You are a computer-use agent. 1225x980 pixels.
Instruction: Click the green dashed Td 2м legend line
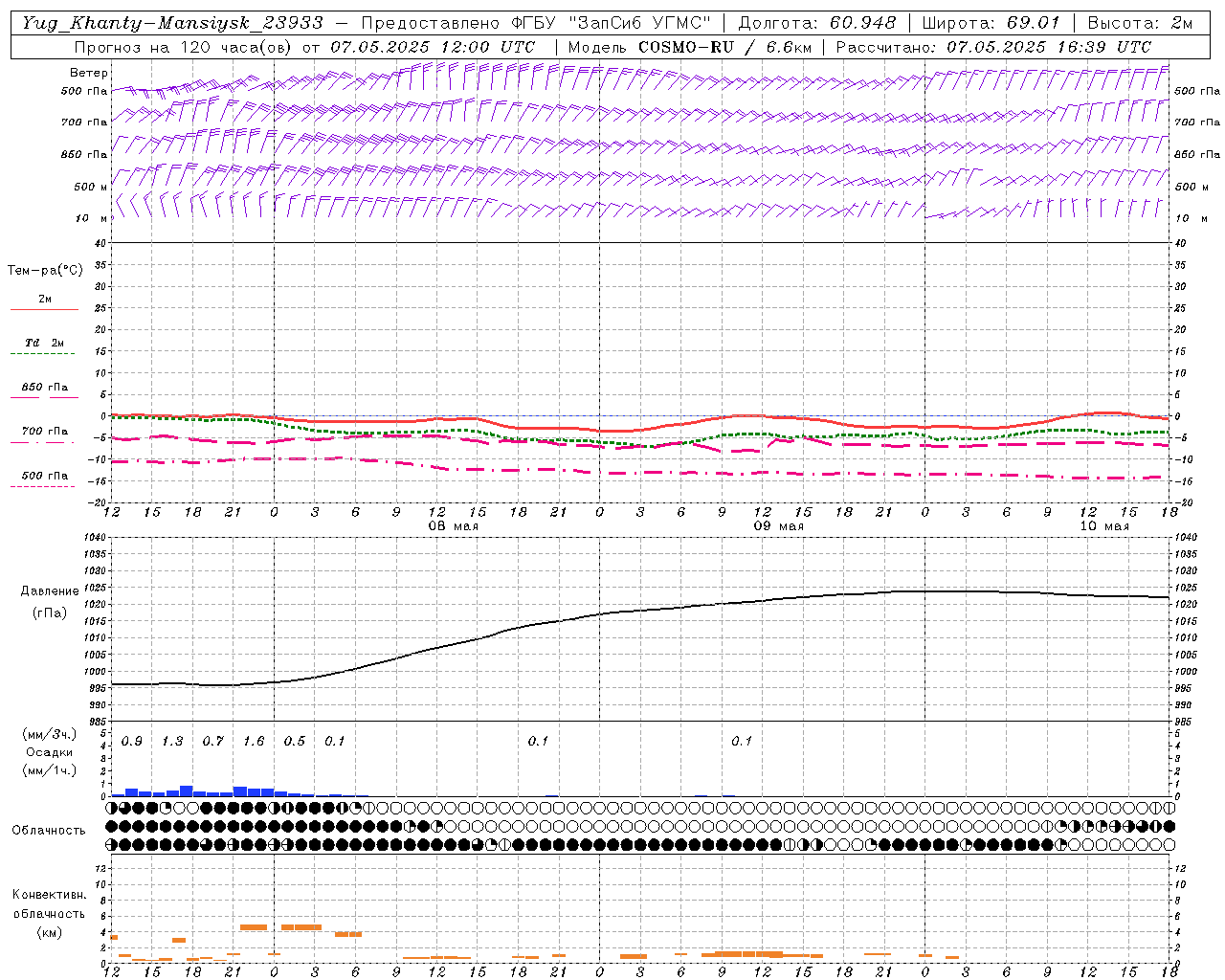tap(42, 354)
